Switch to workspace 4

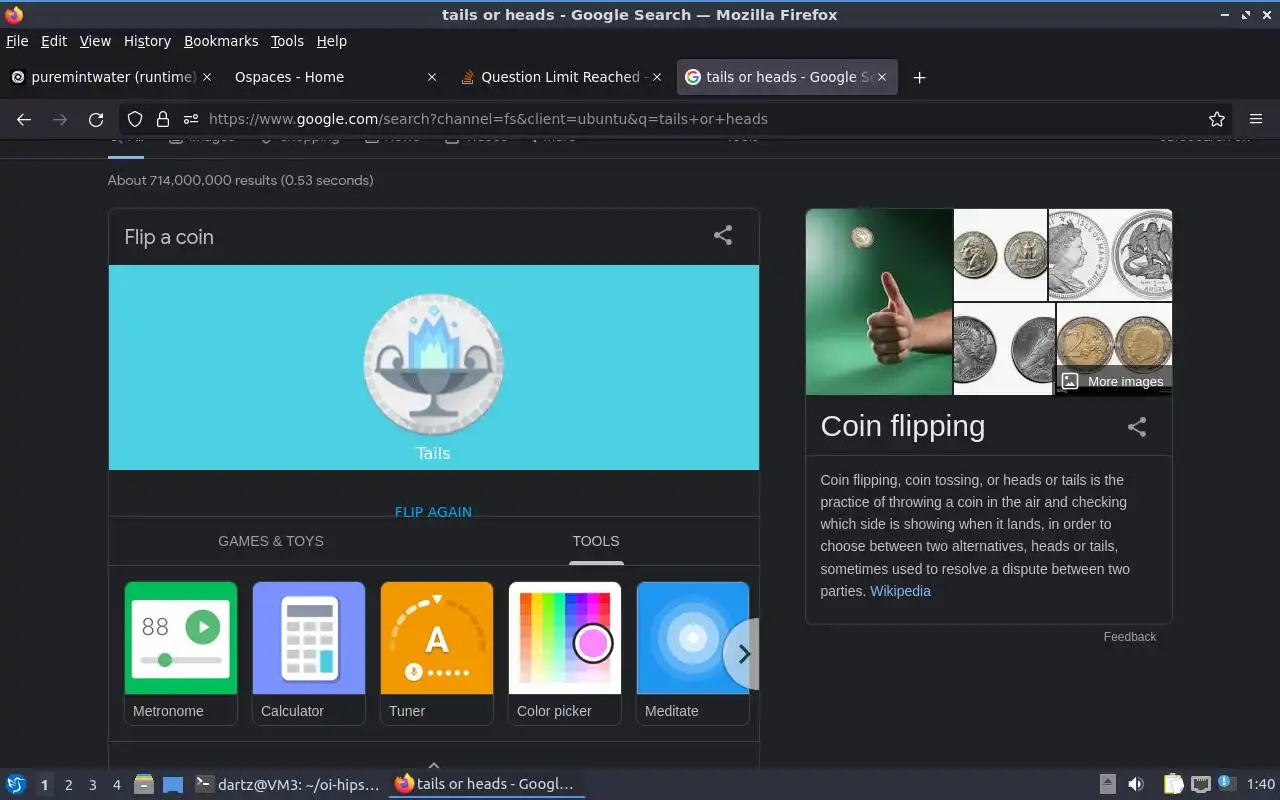coord(117,785)
